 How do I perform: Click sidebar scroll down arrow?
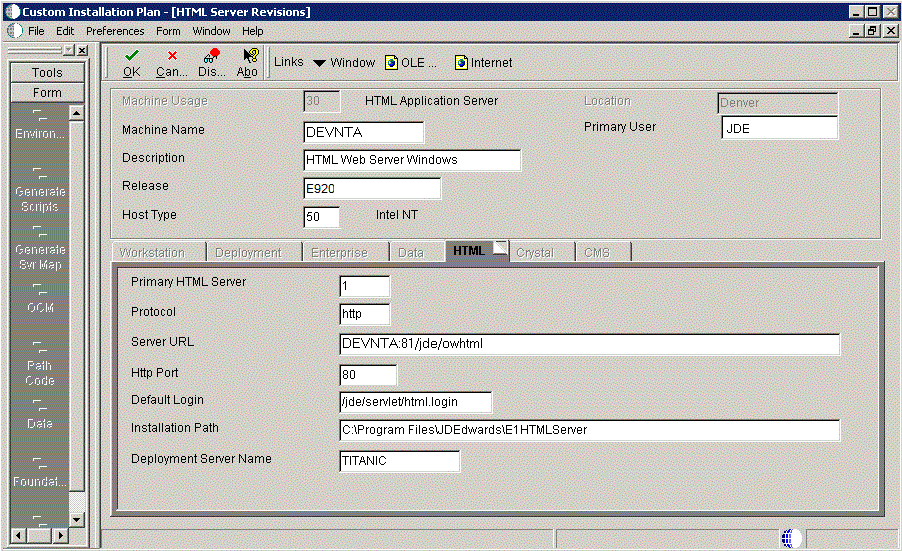point(77,519)
